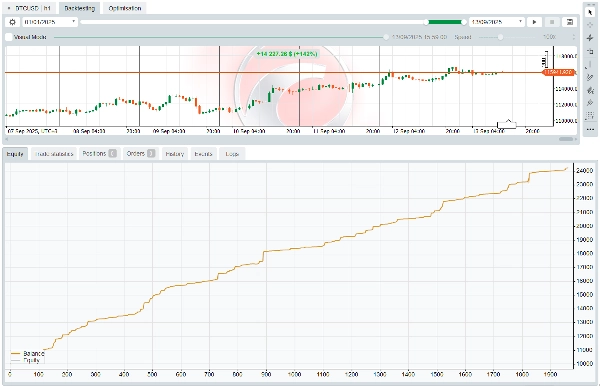Click the lightning-bolt icon in the side toolbar
600x386 pixels.
tap(590, 37)
